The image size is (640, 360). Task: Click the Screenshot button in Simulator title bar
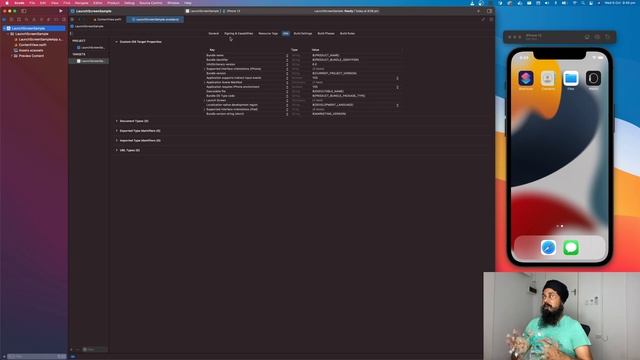click(x=597, y=37)
